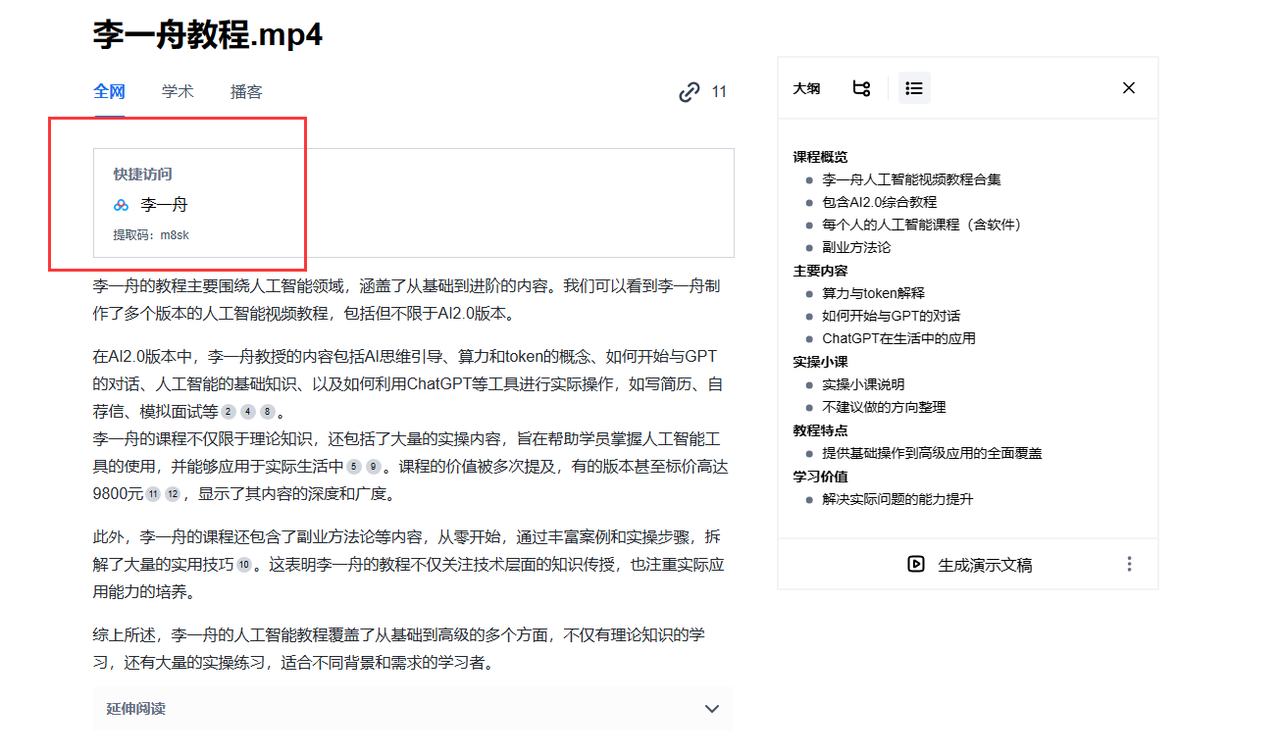Select outline item 每个人的人工智能课程（含软件）
Screen dimensions: 1280x755
click(x=922, y=225)
